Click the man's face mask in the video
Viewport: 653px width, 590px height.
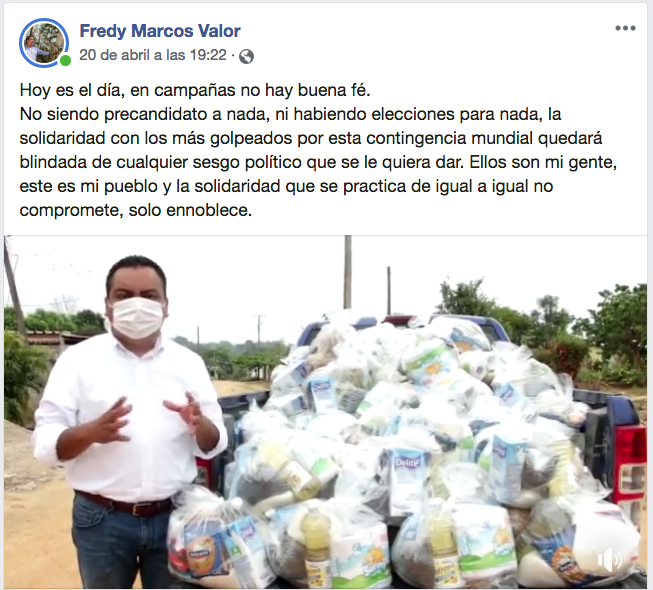click(x=137, y=318)
